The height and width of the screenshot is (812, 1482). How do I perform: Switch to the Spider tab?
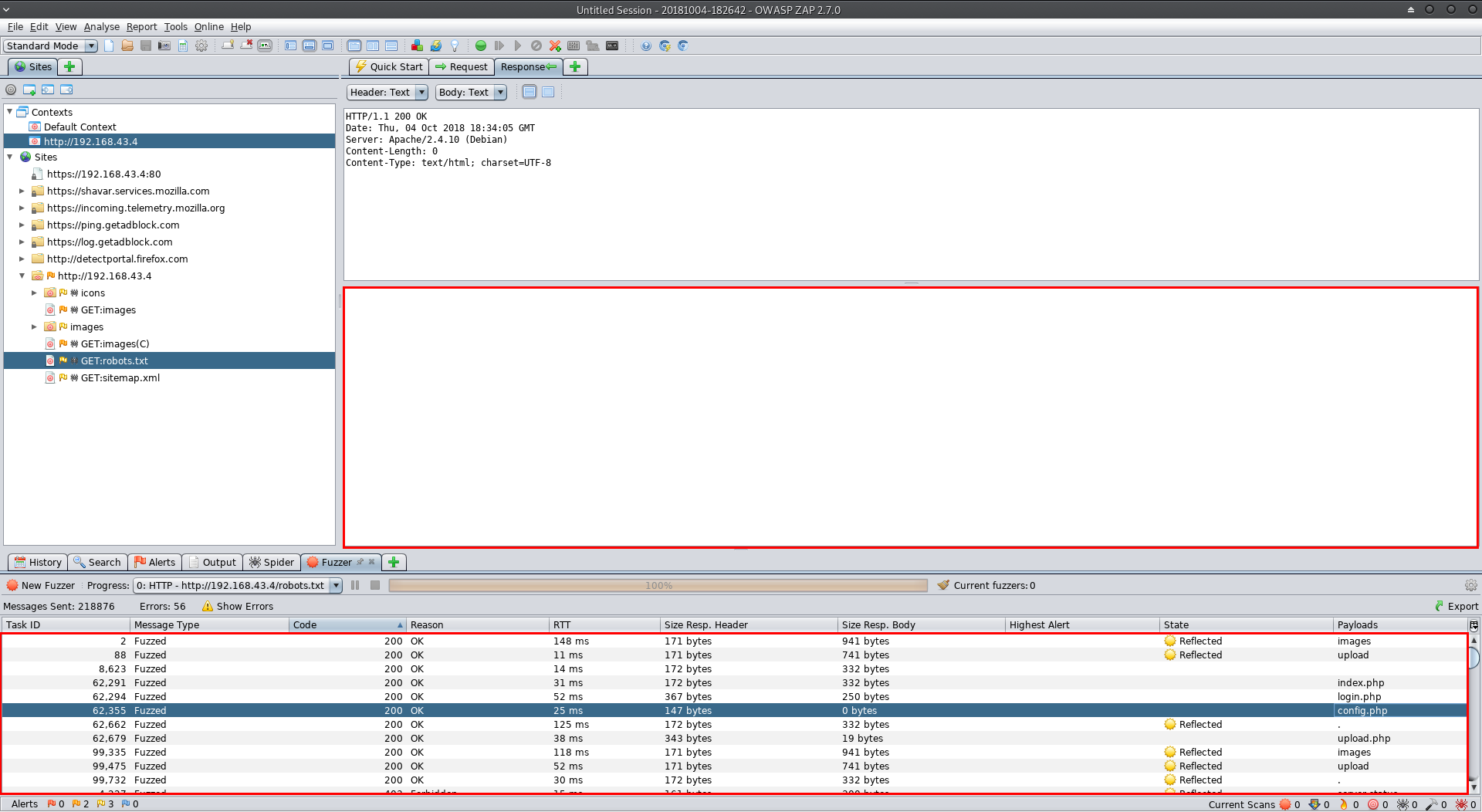click(x=272, y=562)
